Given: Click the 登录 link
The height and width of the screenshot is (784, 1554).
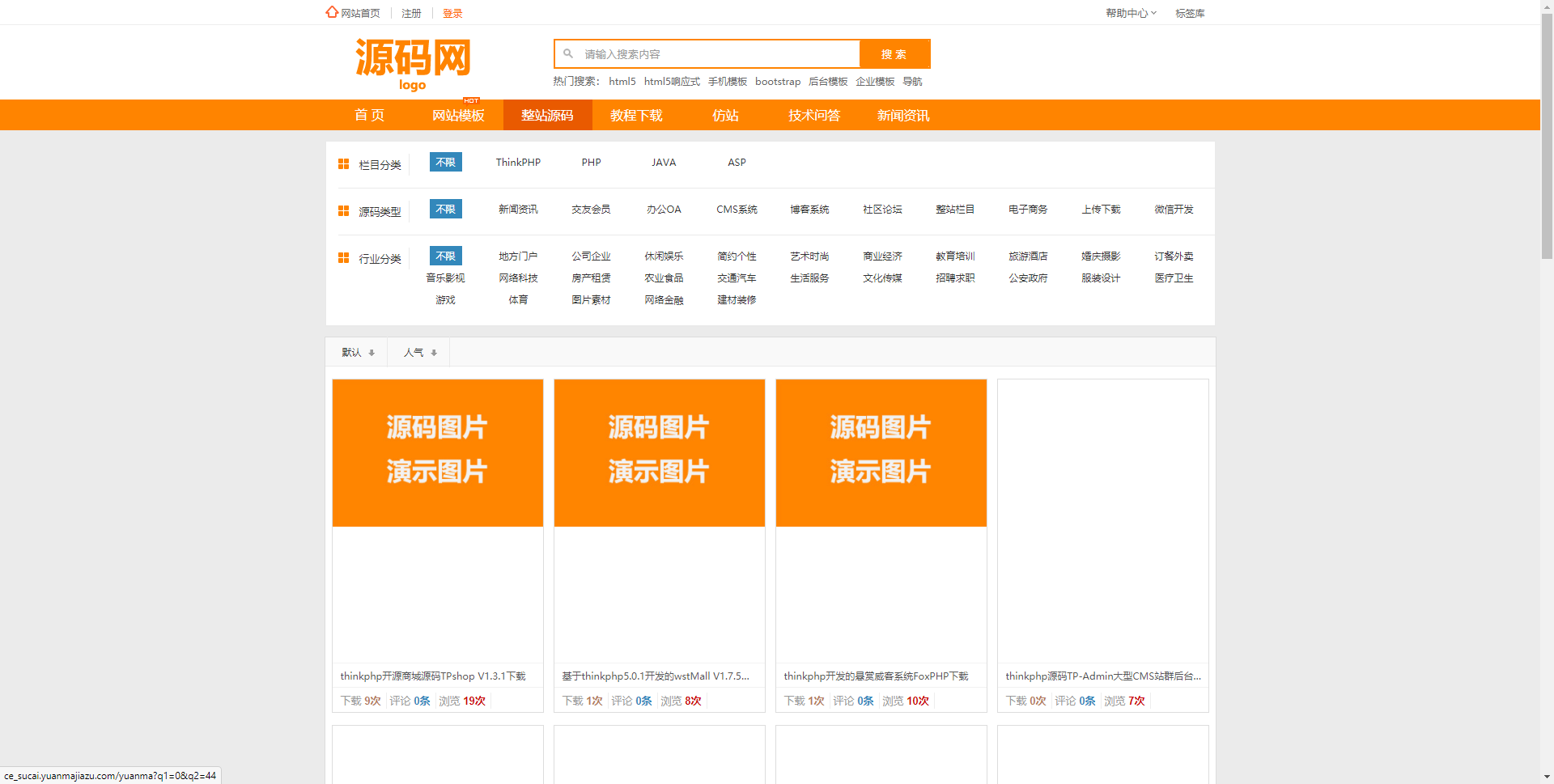Looking at the screenshot, I should pyautogui.click(x=452, y=13).
